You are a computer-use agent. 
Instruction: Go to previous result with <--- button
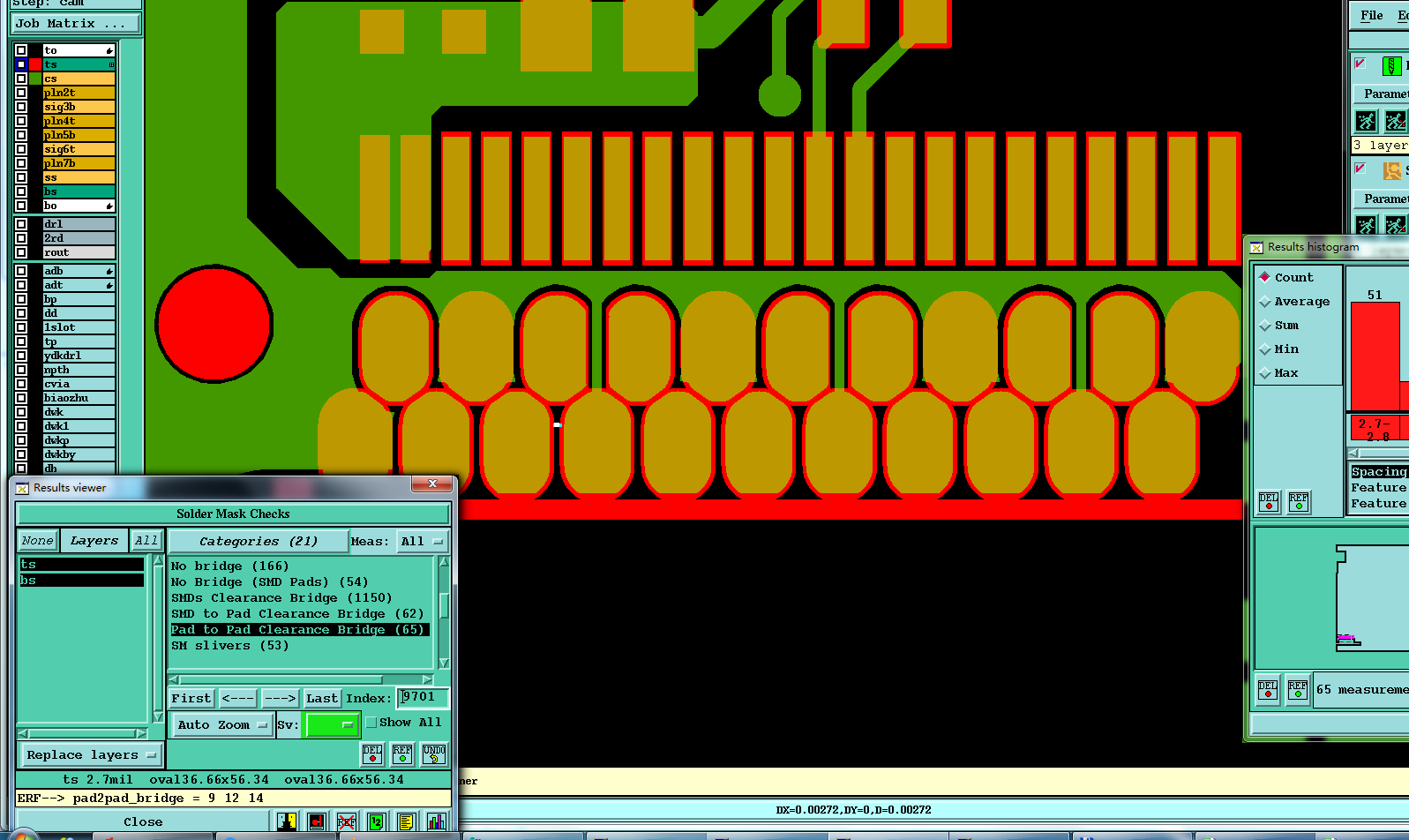[x=238, y=698]
